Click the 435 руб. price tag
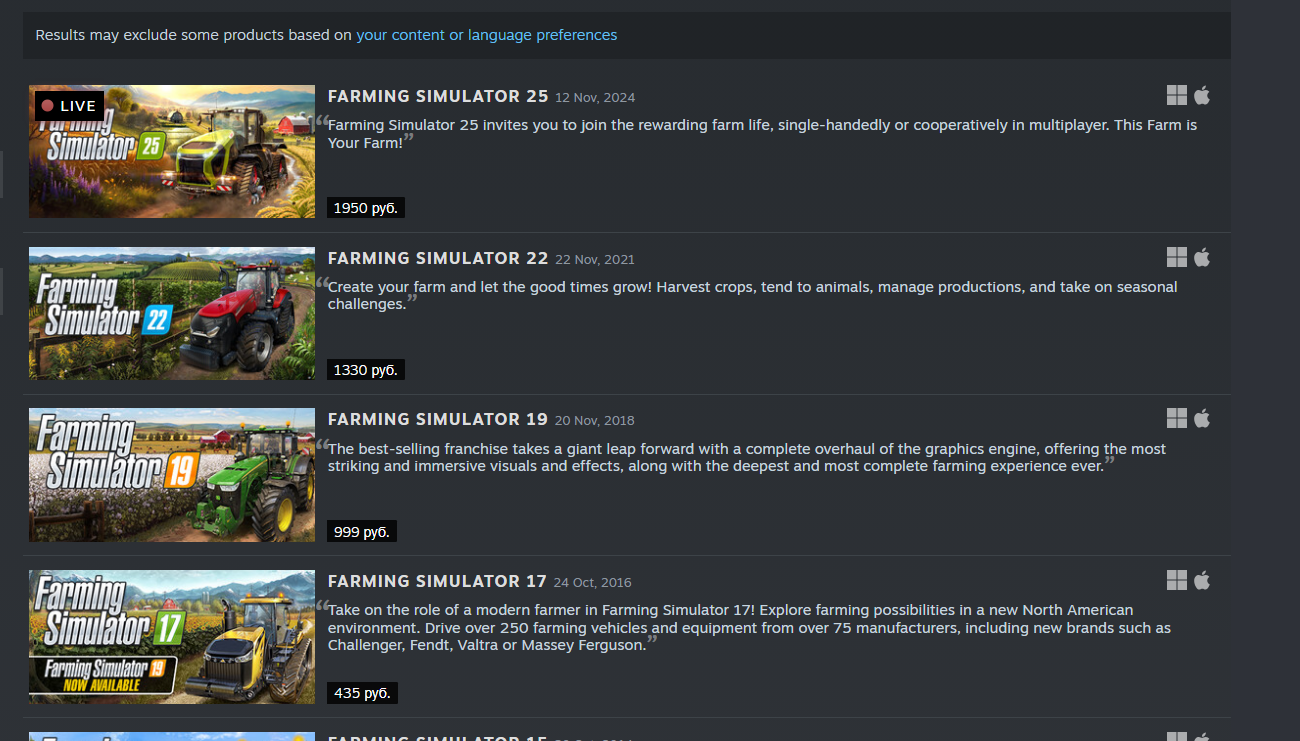 click(x=362, y=693)
